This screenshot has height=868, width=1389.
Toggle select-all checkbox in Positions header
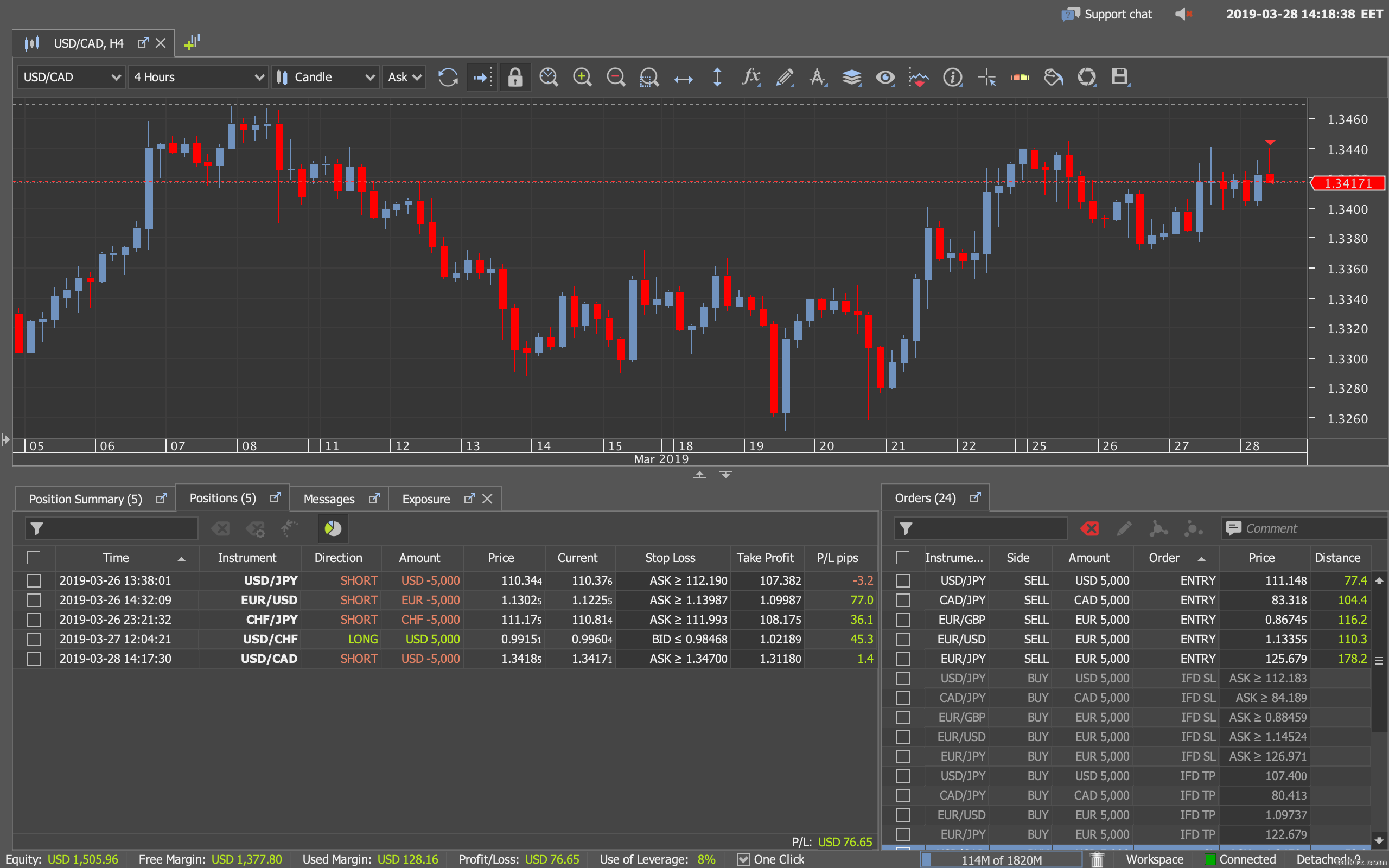pos(34,558)
